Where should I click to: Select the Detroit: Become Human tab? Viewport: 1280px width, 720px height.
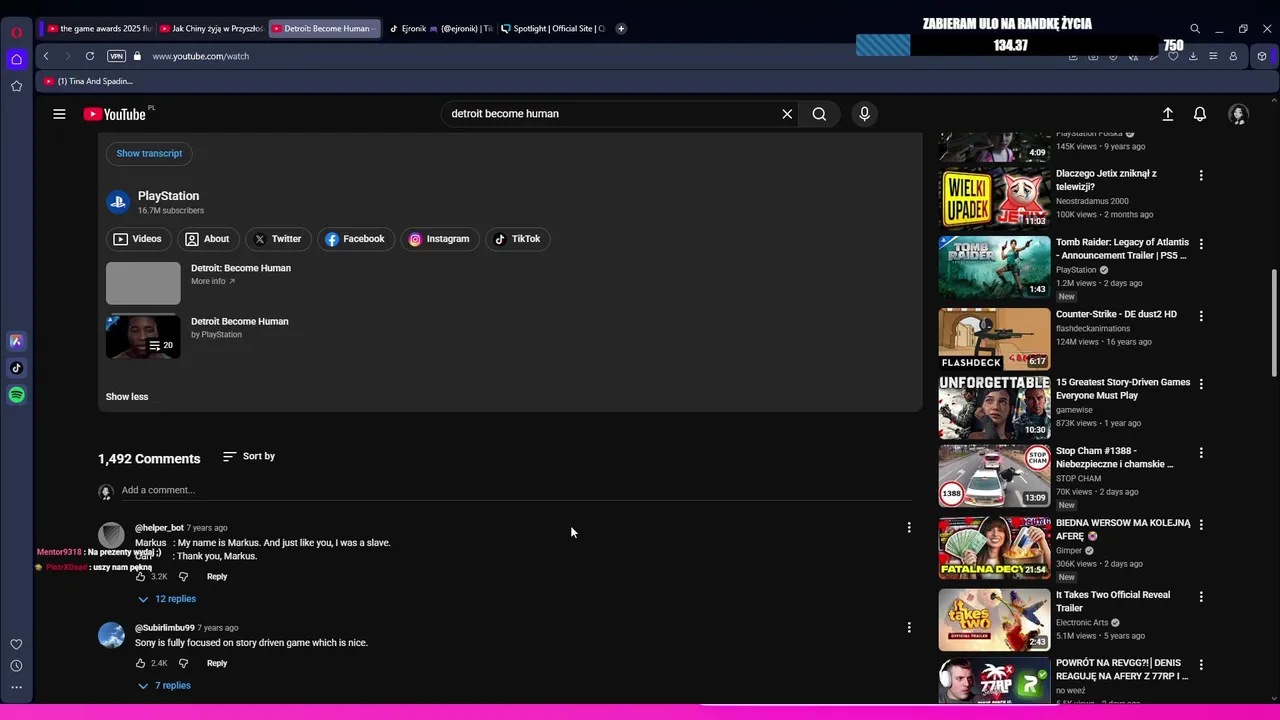325,28
